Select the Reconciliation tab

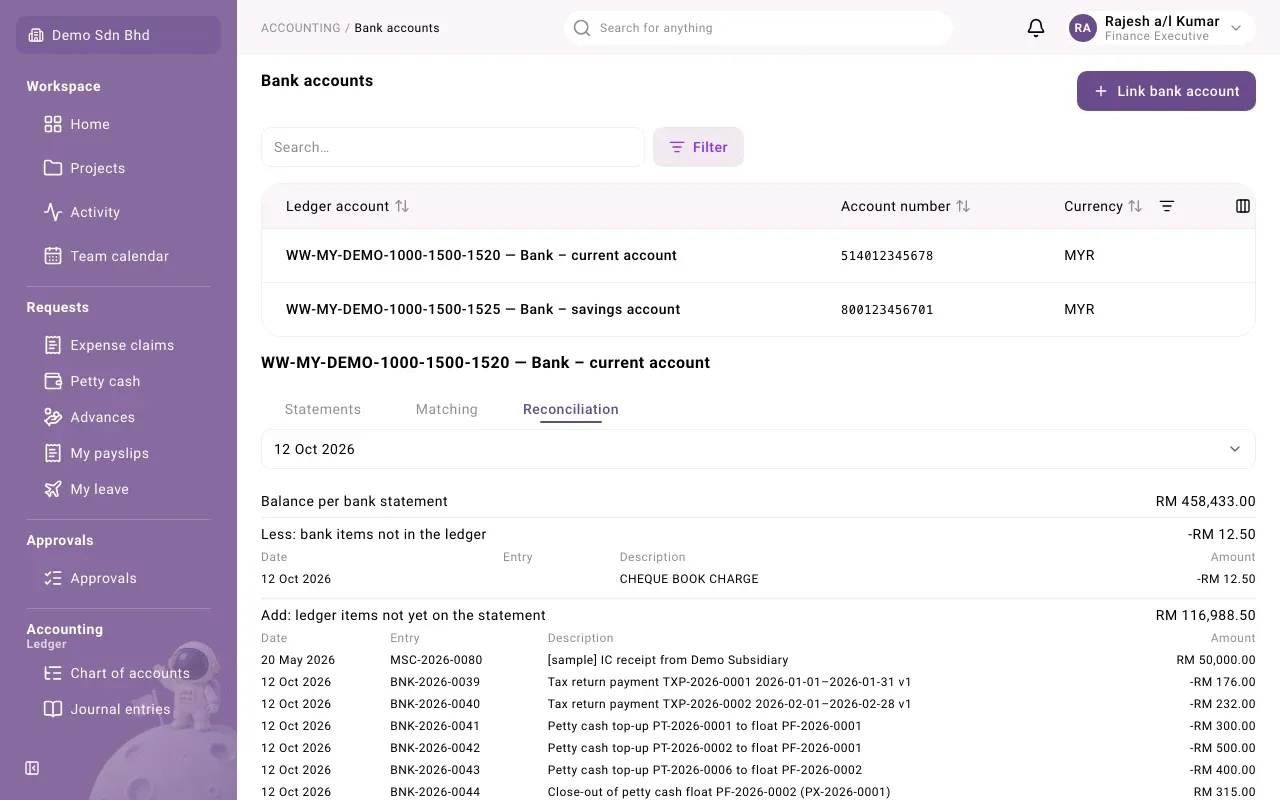tap(571, 409)
